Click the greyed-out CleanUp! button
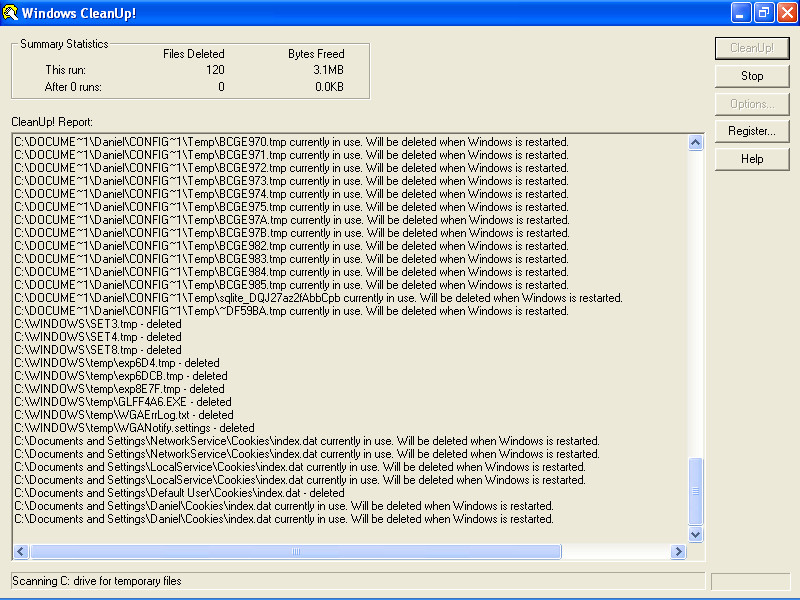This screenshot has height=600, width=800. coord(752,48)
